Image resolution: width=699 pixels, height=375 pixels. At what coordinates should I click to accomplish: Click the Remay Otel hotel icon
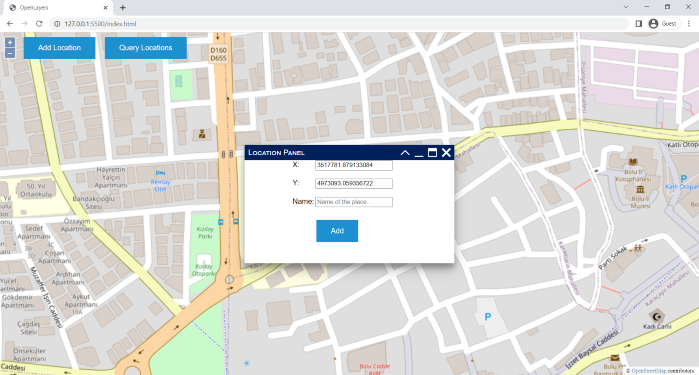pyautogui.click(x=160, y=173)
